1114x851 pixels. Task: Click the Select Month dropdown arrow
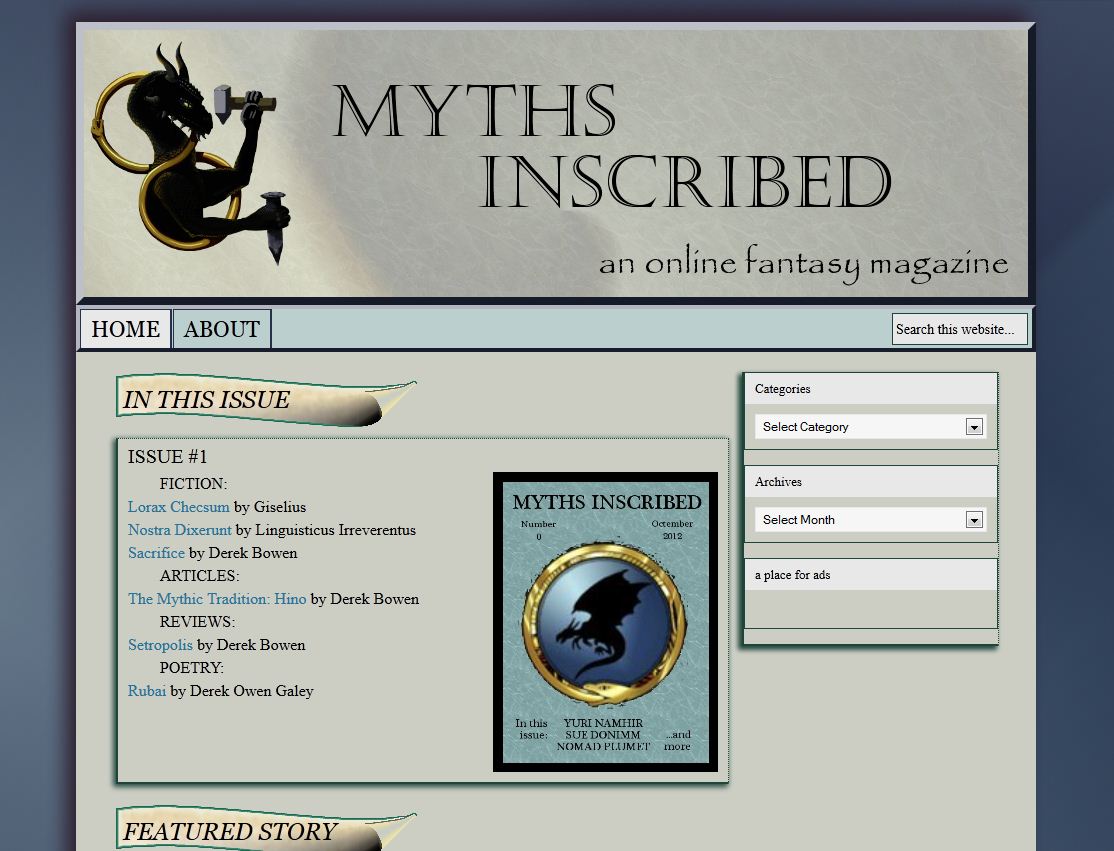click(x=974, y=520)
